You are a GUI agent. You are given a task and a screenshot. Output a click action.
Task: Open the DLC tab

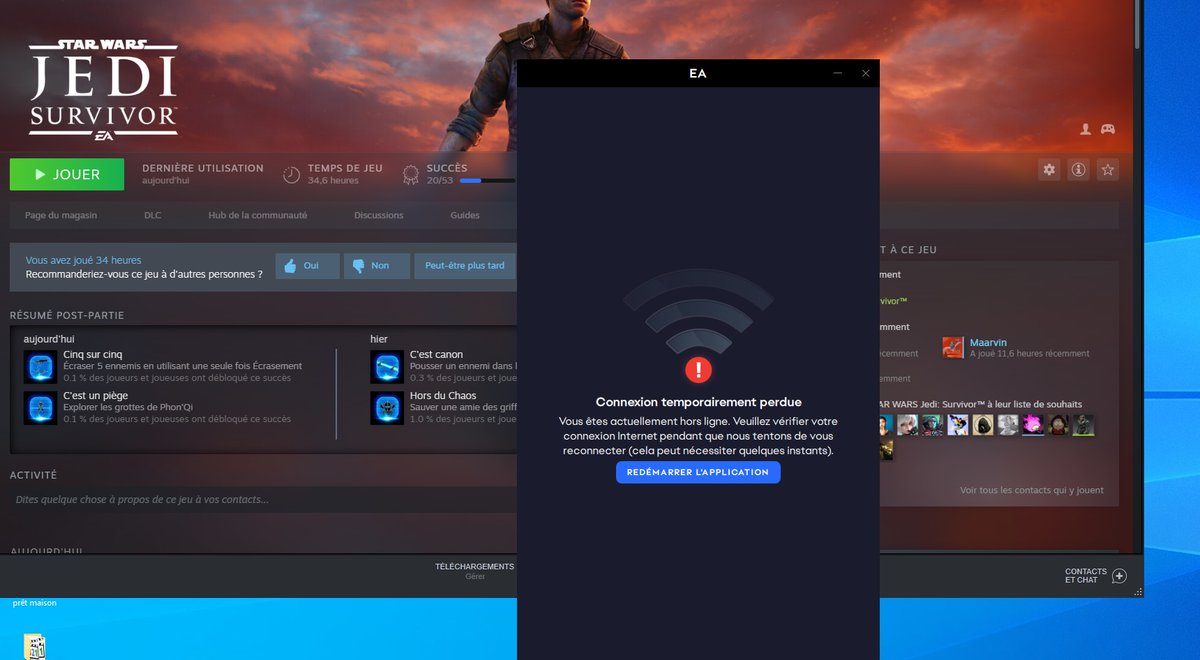click(152, 215)
